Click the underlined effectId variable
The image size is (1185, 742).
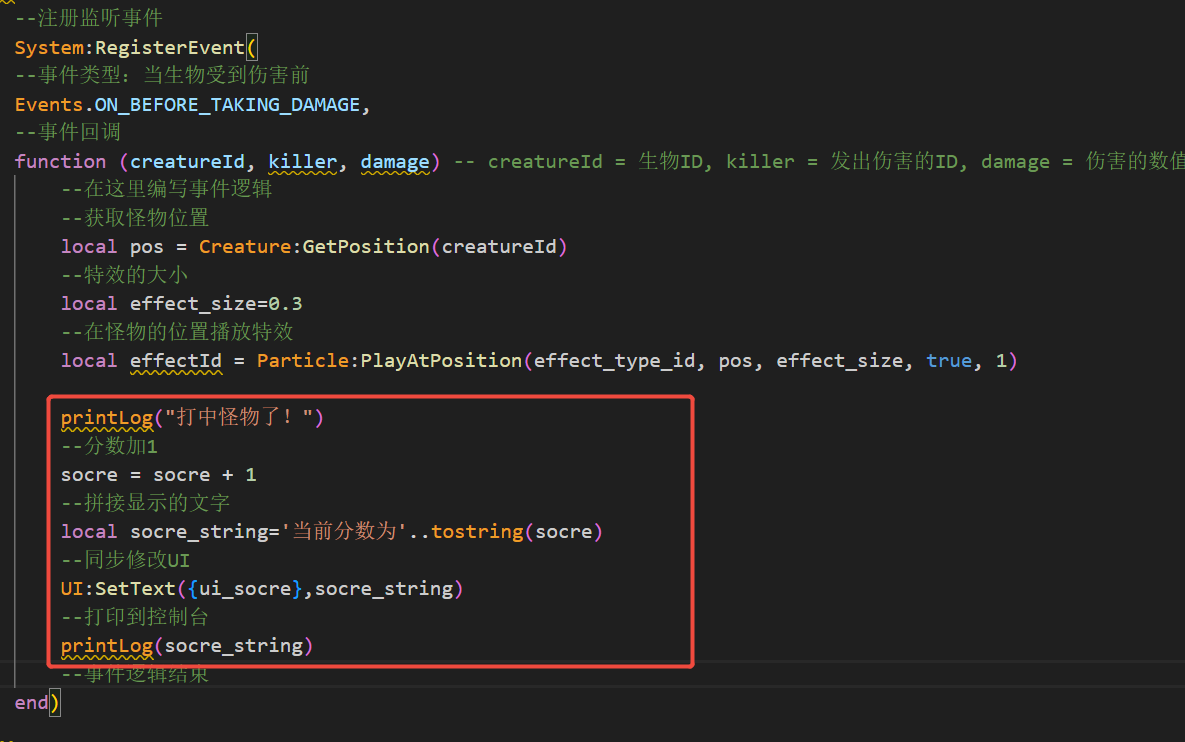(x=175, y=360)
